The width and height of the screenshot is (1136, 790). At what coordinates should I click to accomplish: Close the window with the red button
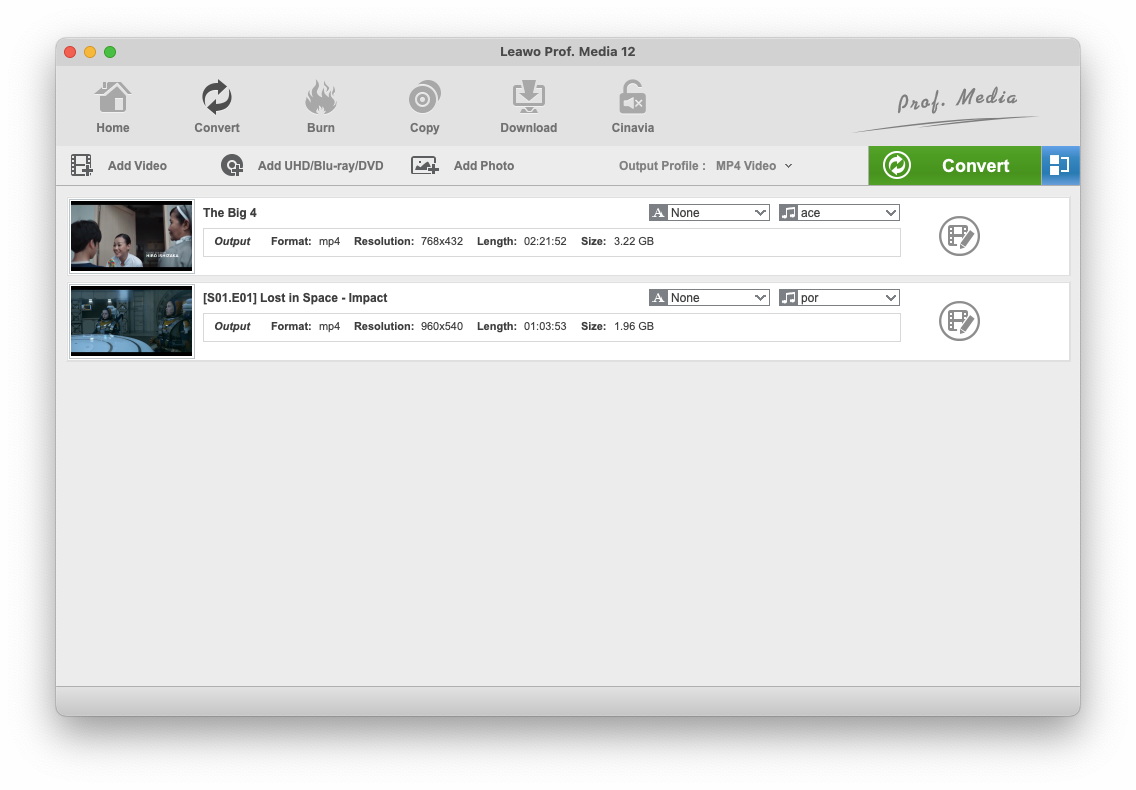point(70,51)
